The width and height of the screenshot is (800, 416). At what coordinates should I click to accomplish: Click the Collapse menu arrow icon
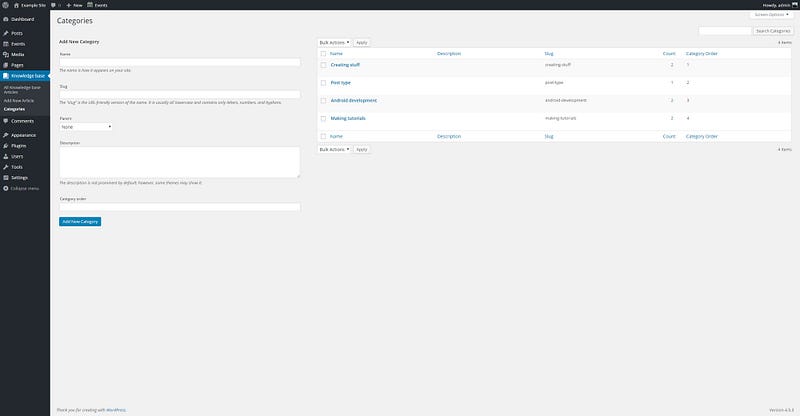click(6, 189)
